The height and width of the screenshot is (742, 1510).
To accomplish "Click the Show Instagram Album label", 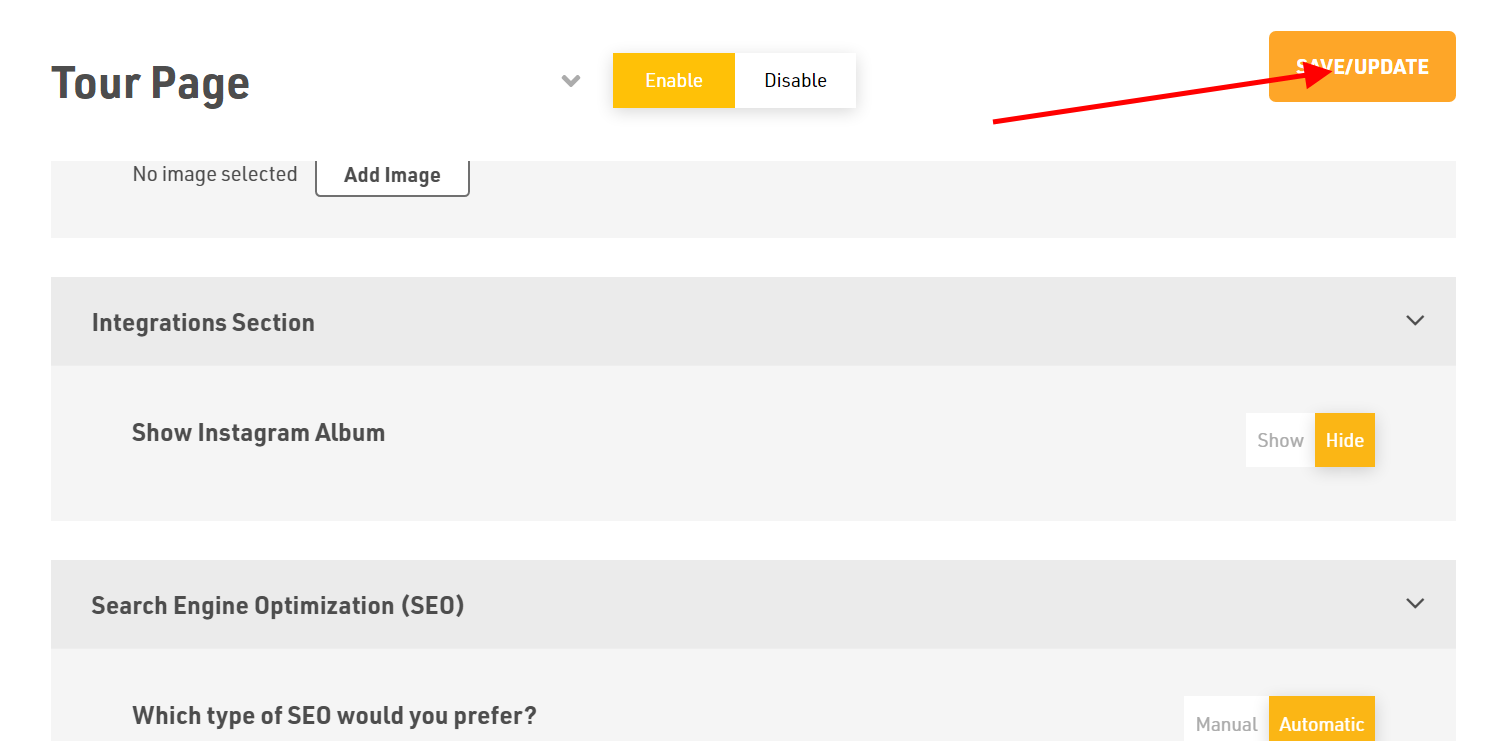I will 258,433.
